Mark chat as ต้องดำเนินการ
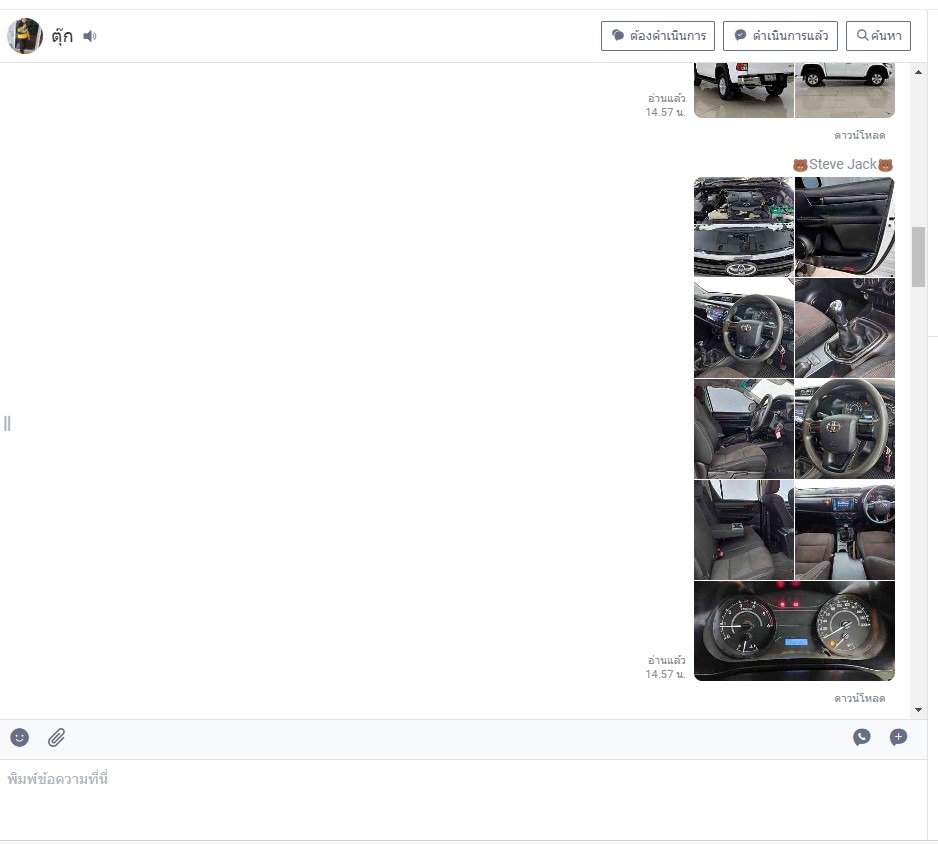Screen dimensions: 938x844 click(x=657, y=36)
